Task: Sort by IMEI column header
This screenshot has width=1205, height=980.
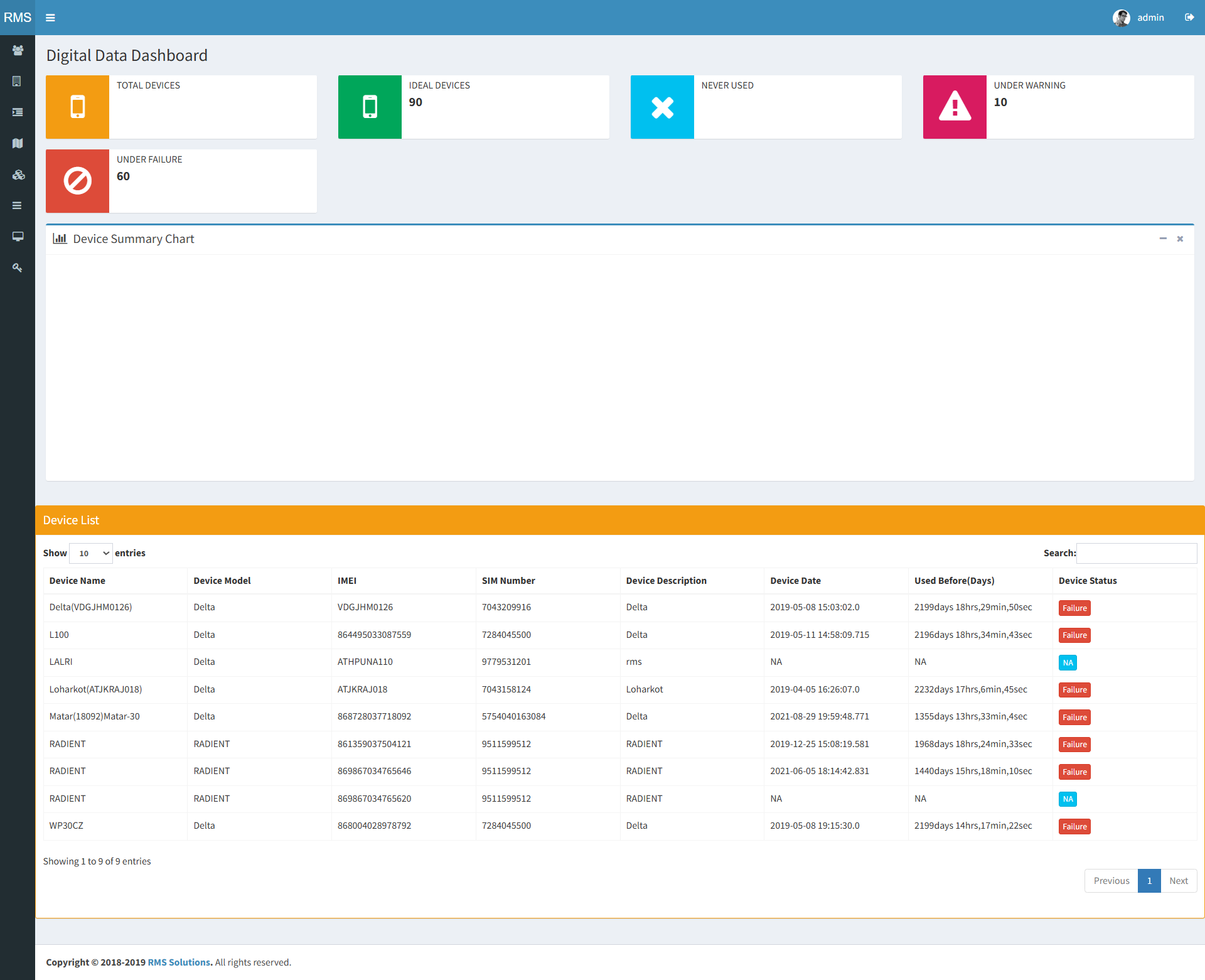Action: coord(404,581)
